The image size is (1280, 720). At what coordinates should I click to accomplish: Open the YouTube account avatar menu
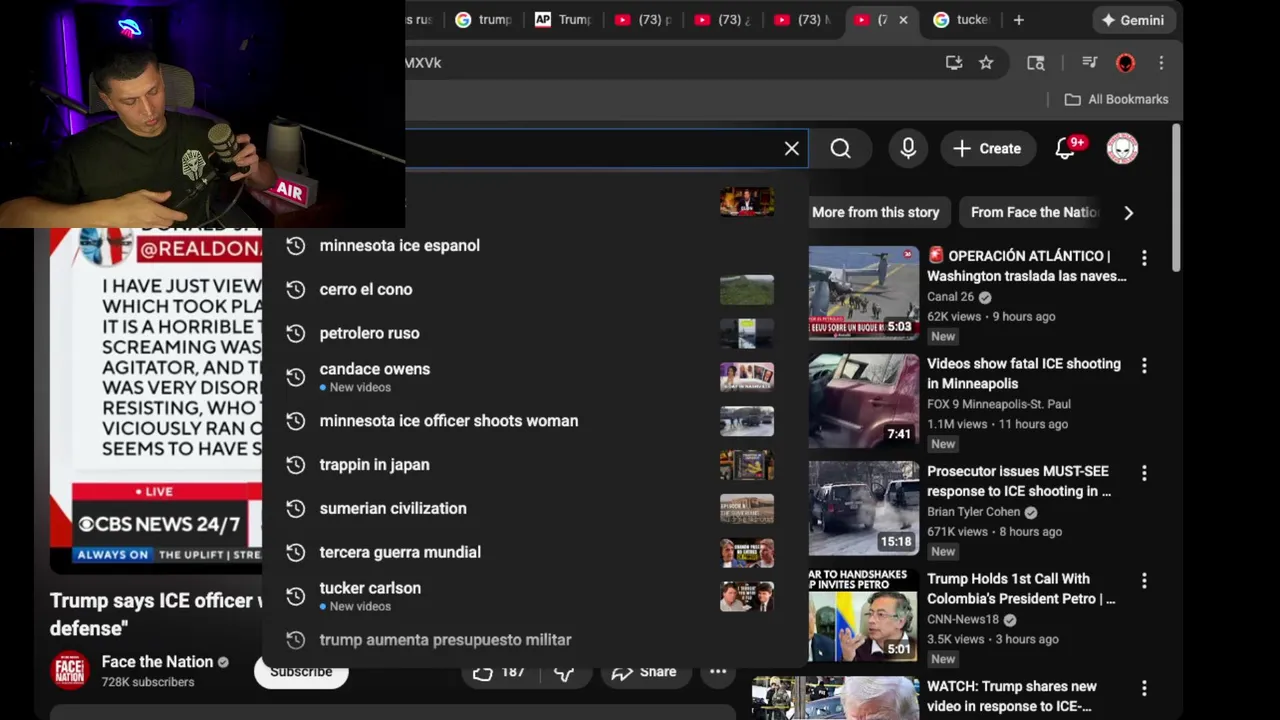coord(1122,149)
